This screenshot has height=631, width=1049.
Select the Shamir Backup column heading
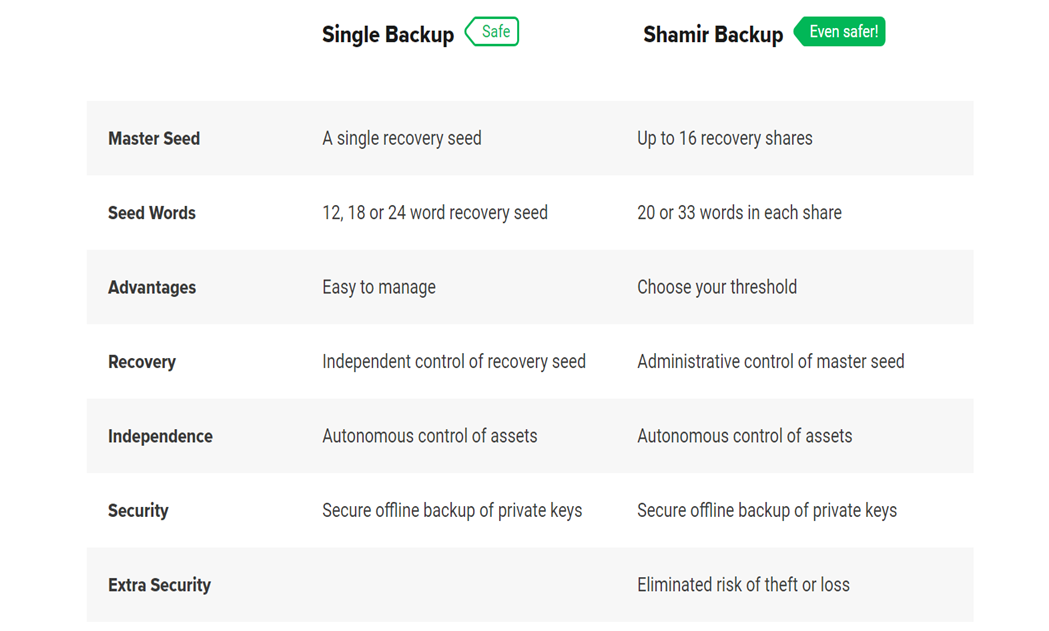pyautogui.click(x=713, y=34)
